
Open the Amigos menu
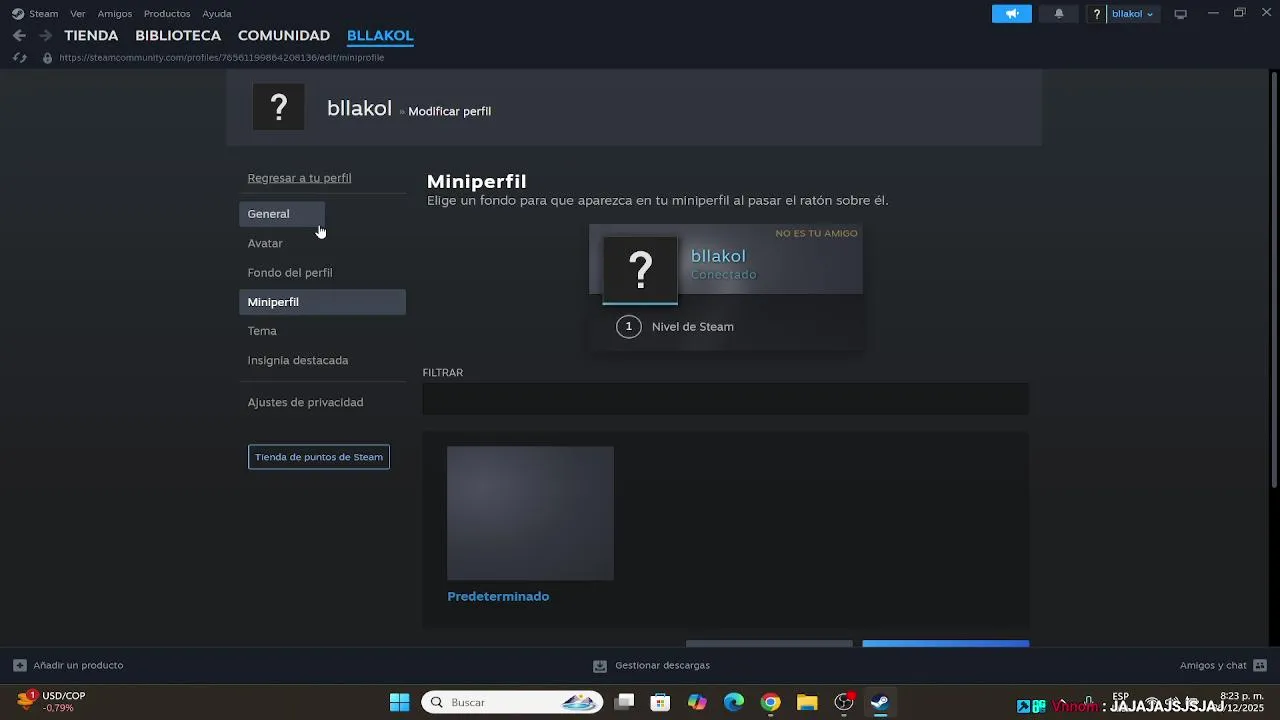[x=115, y=14]
